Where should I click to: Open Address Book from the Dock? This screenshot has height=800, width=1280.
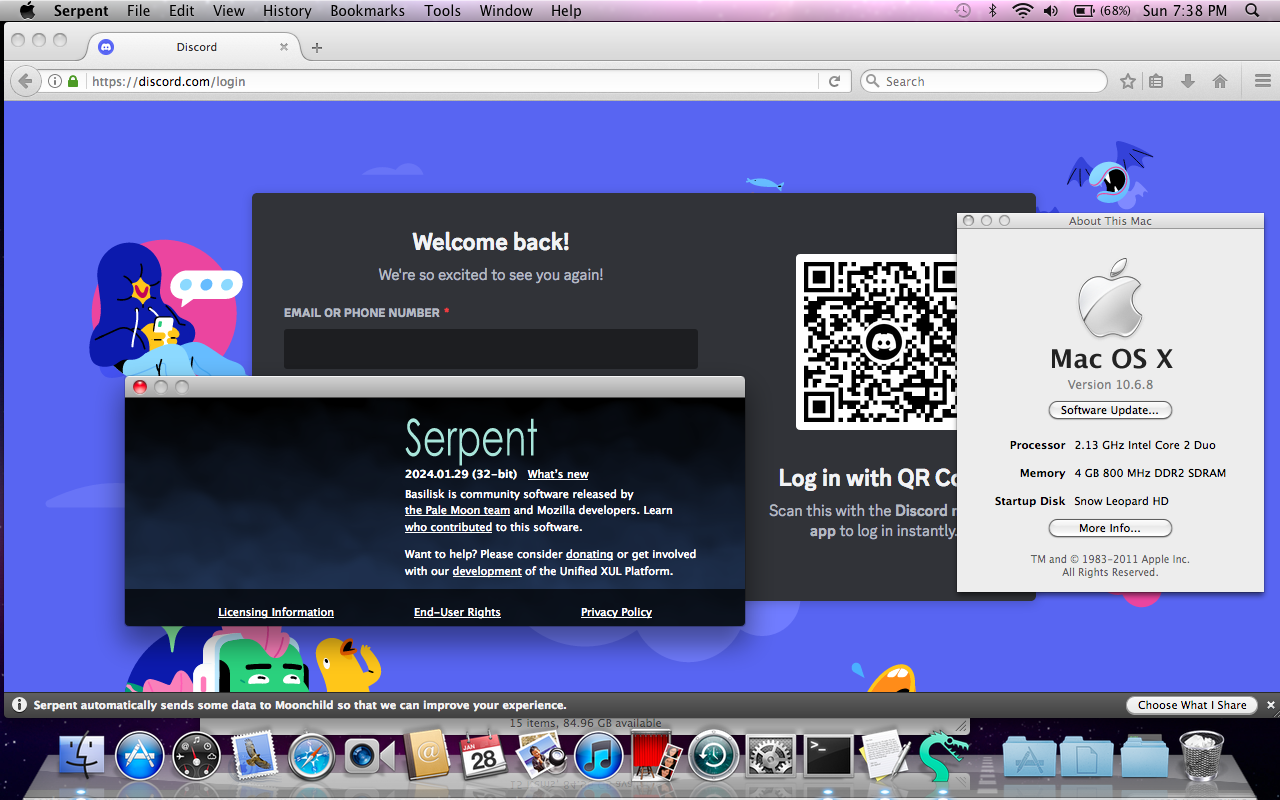point(427,755)
